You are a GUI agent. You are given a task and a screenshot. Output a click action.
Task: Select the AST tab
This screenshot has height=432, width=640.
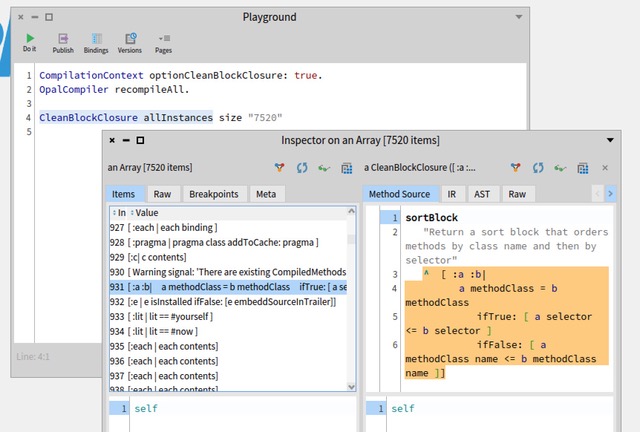482,194
